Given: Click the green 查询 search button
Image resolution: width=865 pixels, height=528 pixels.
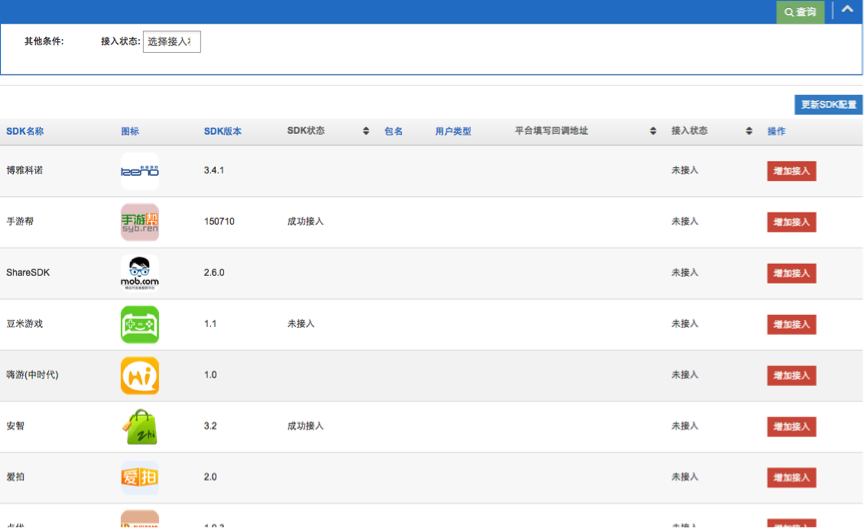Looking at the screenshot, I should coord(800,12).
